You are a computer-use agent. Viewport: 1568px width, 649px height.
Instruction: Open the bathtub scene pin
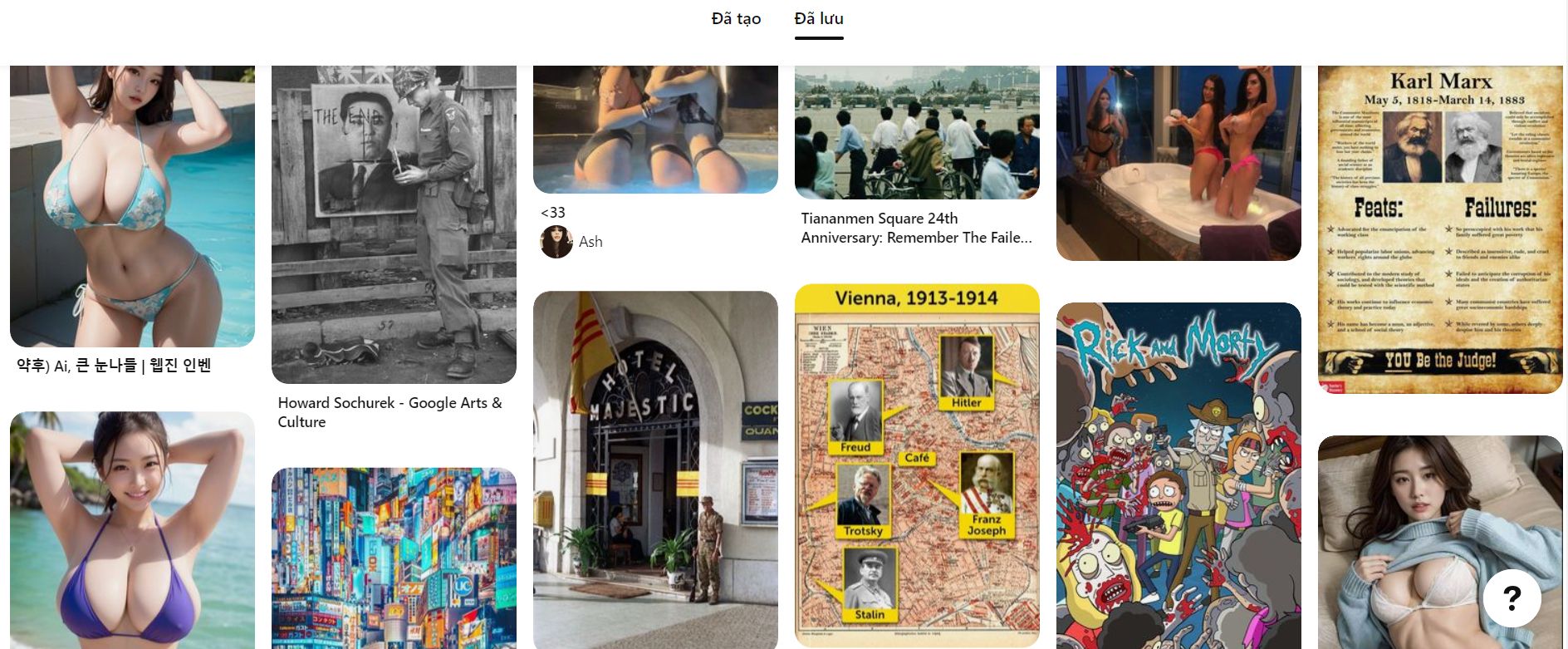[1178, 163]
